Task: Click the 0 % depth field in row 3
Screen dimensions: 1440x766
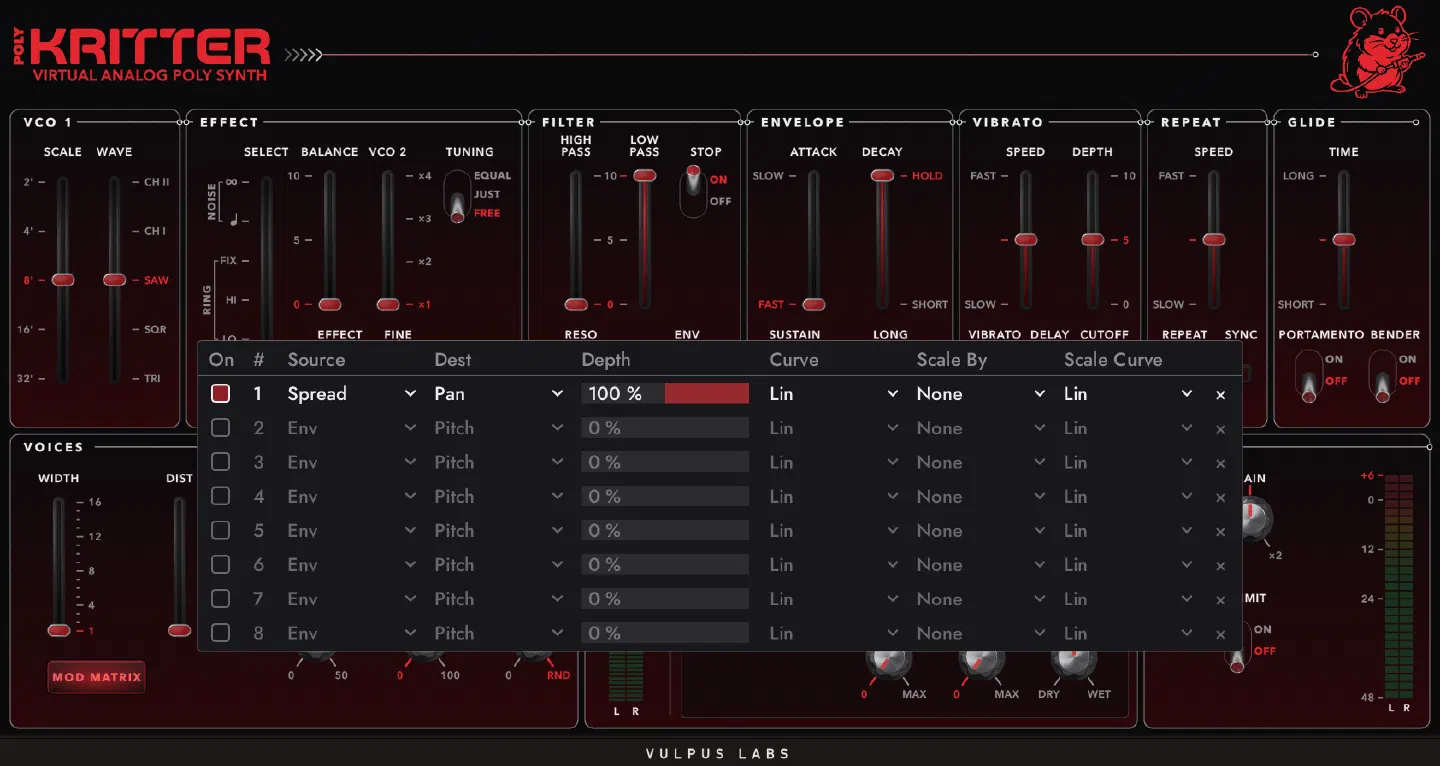Action: (x=665, y=462)
